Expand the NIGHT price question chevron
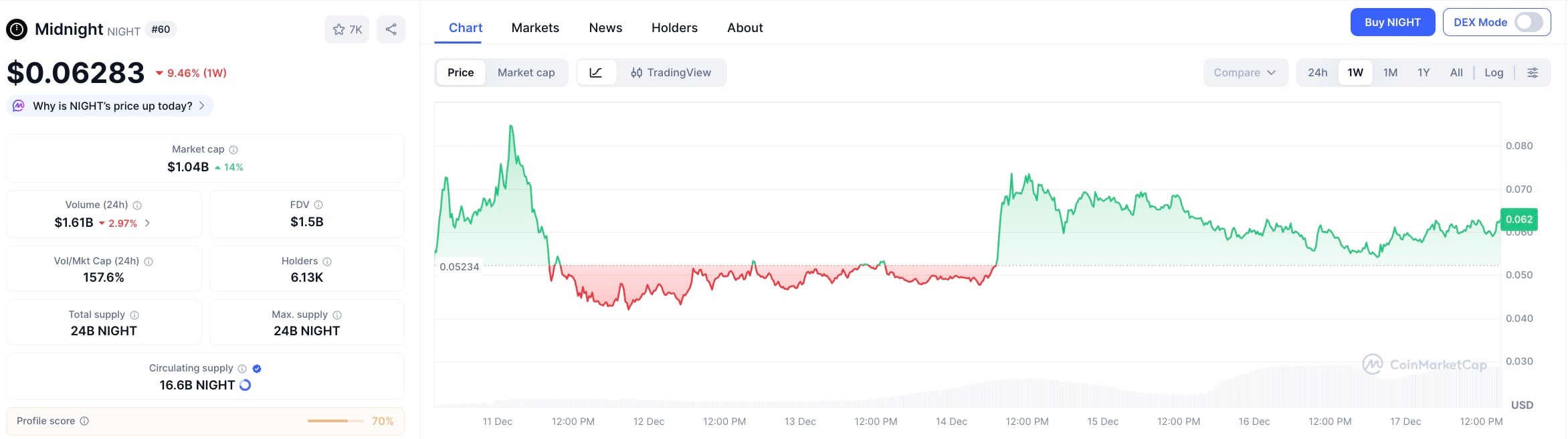 pyautogui.click(x=201, y=106)
